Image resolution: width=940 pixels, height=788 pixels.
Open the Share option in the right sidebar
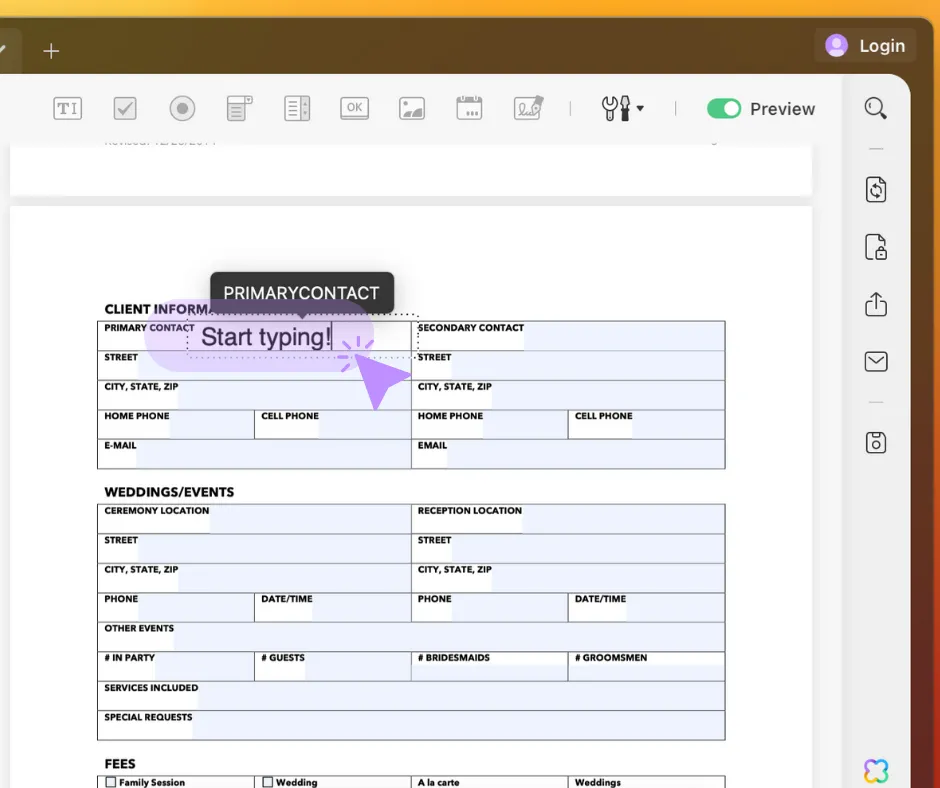875,304
